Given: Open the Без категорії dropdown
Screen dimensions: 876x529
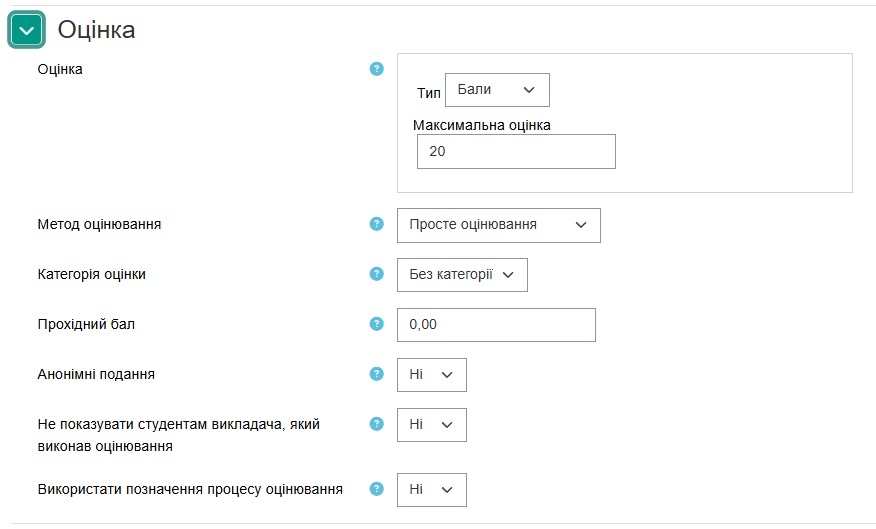Looking at the screenshot, I should [x=462, y=275].
